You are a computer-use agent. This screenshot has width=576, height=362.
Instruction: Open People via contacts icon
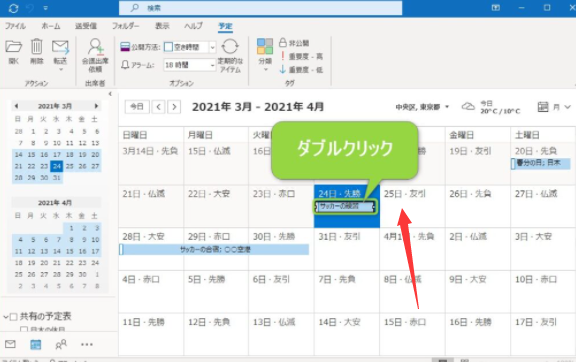click(x=61, y=344)
